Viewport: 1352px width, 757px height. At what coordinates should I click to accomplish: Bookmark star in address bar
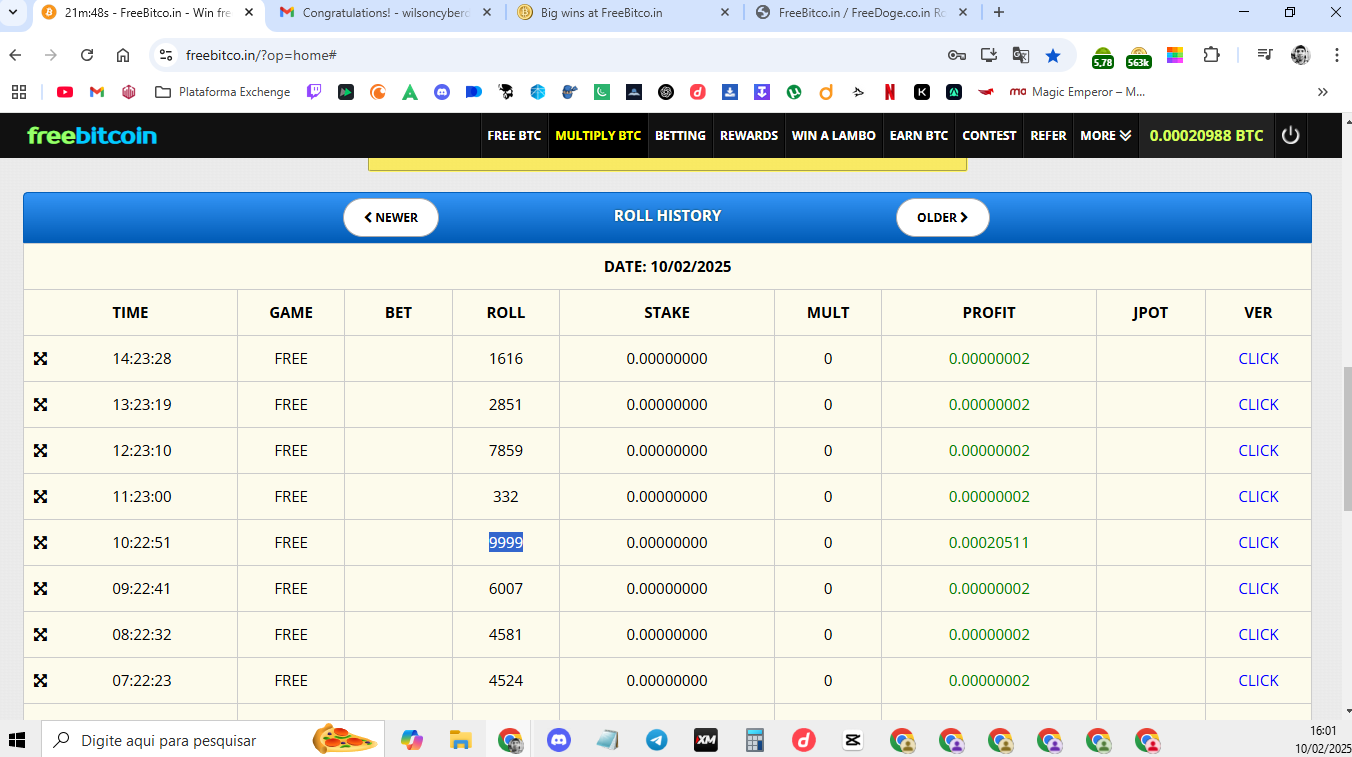click(x=1053, y=55)
